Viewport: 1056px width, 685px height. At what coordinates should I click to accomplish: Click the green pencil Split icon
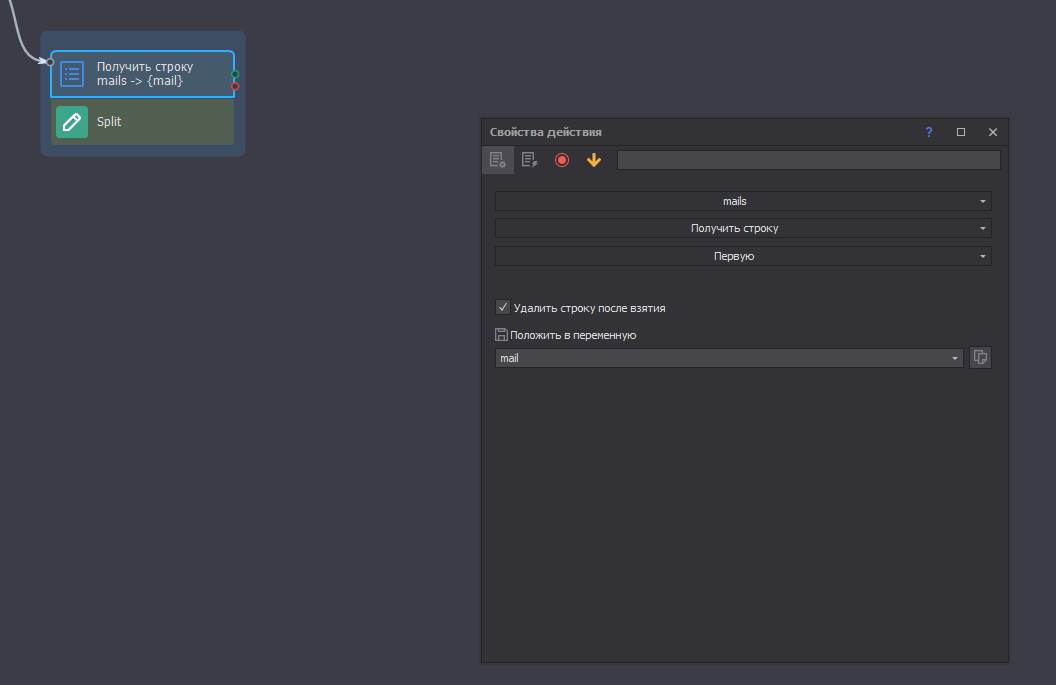pyautogui.click(x=72, y=122)
